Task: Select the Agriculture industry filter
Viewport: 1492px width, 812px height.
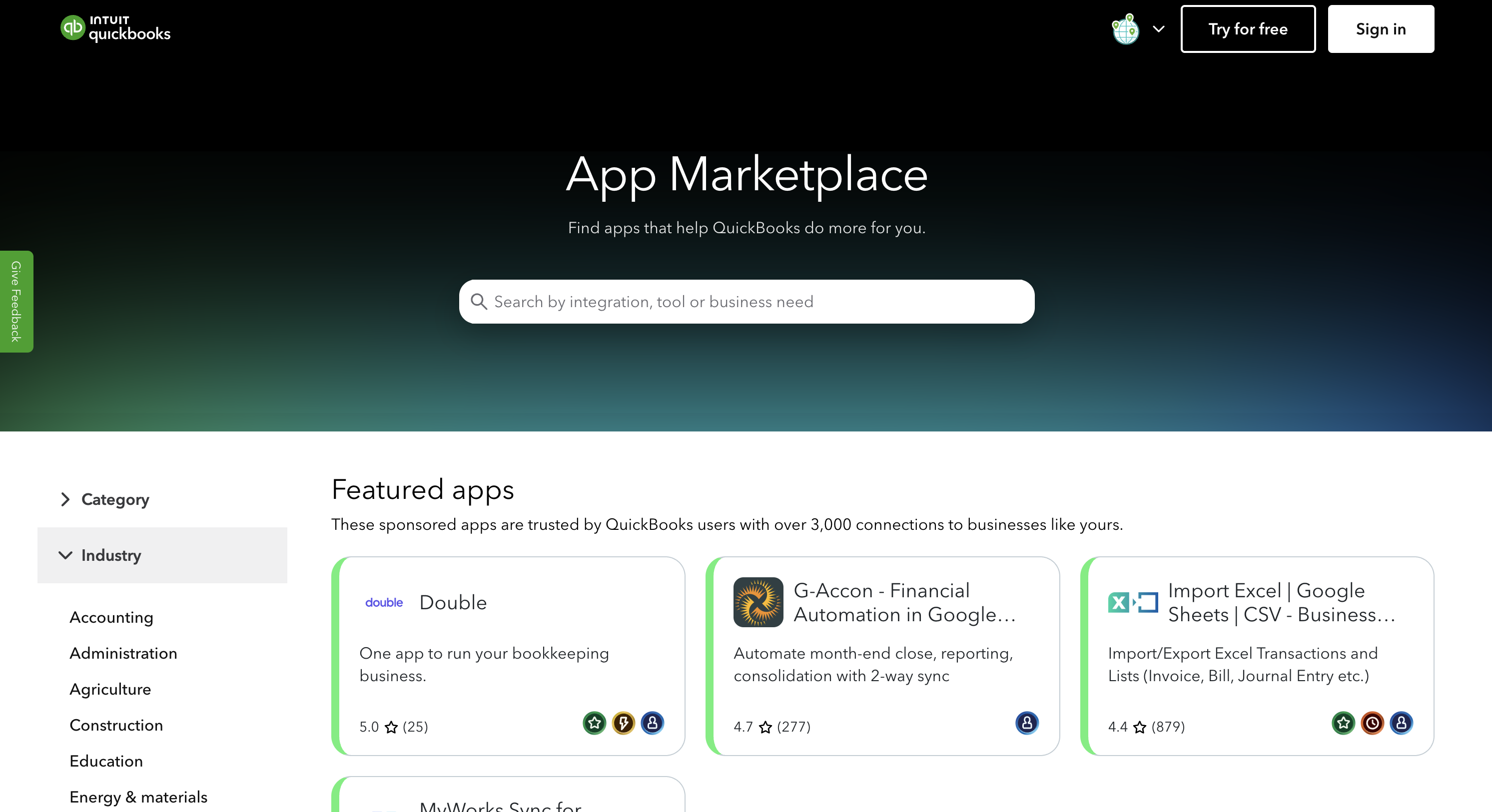Action: (x=110, y=689)
